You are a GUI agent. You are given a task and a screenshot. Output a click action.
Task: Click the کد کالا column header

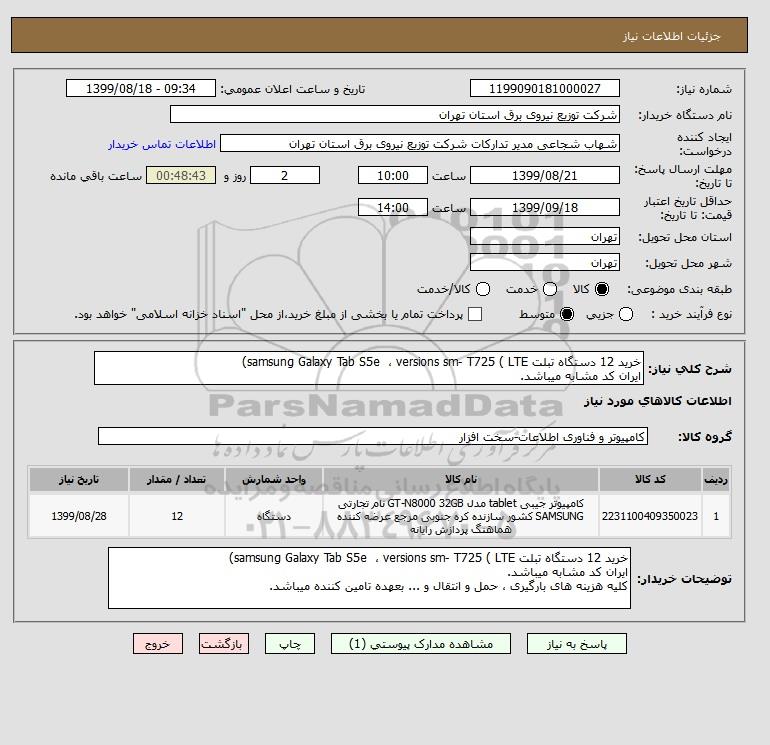point(650,479)
